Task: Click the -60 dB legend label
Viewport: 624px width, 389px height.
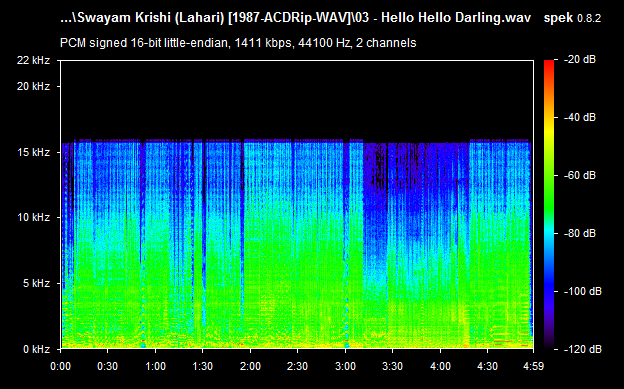Action: click(580, 175)
